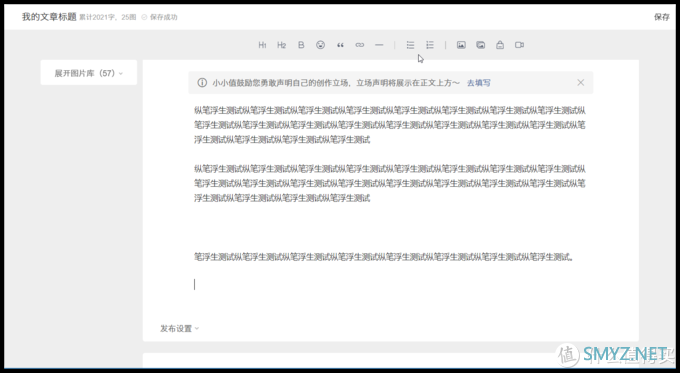Click the 累计2021字, 25图 word count

[x=108, y=17]
